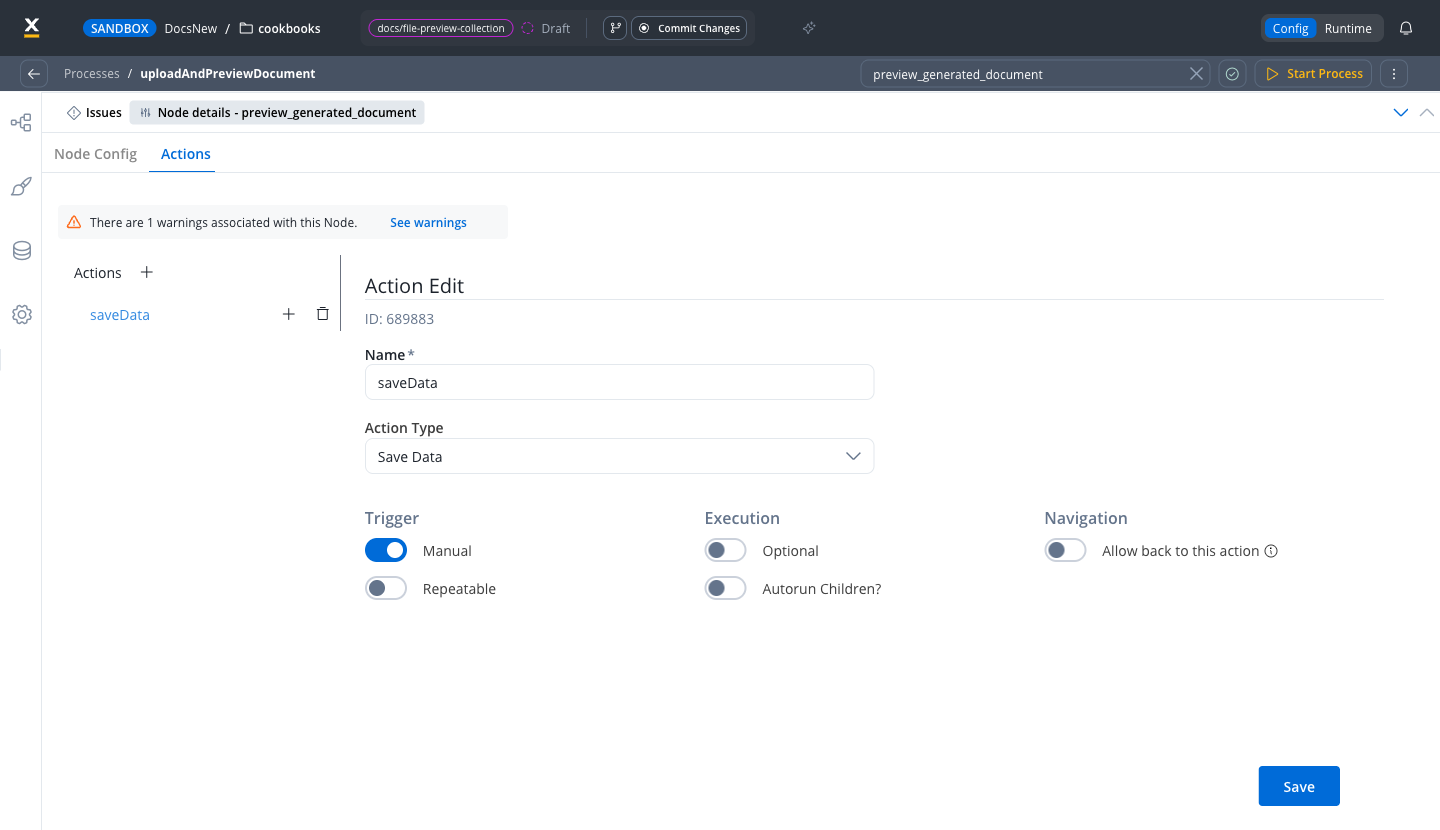Open the brush theming sidebar icon
1440x830 pixels.
[x=21, y=187]
